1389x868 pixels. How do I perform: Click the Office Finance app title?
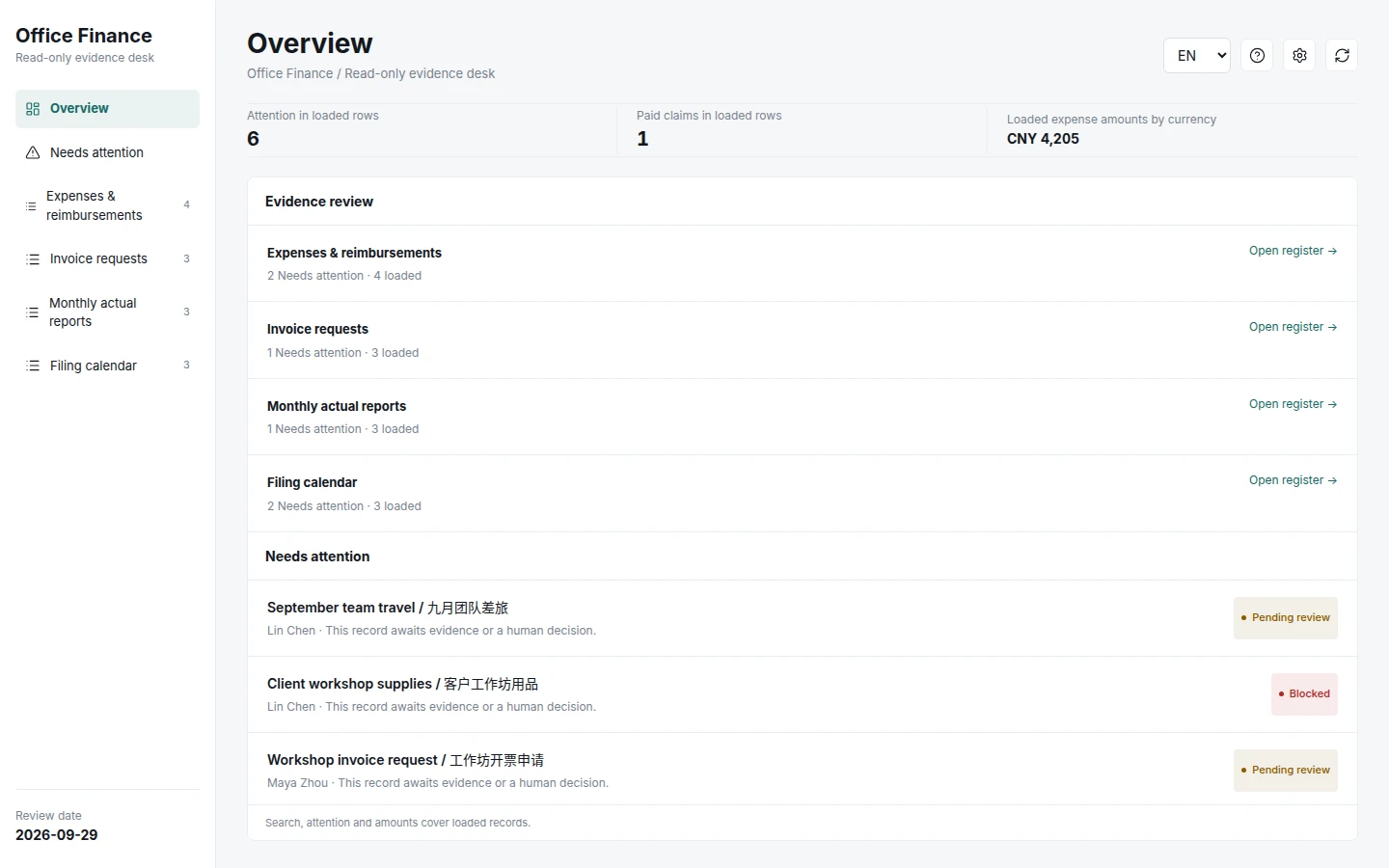[x=84, y=36]
